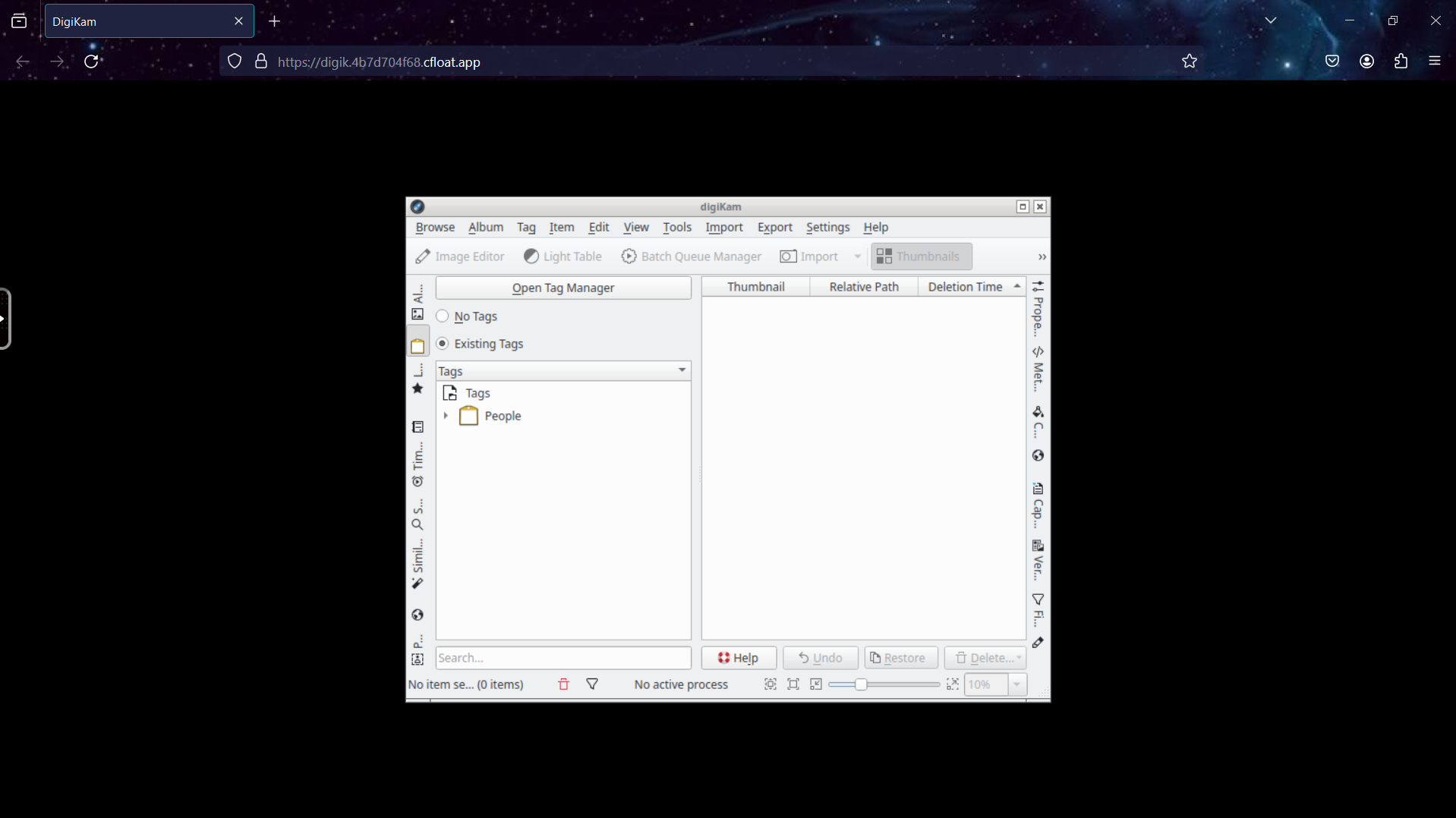This screenshot has height=818, width=1456.
Task: Sort by Relative Path column header
Action: [x=864, y=287]
